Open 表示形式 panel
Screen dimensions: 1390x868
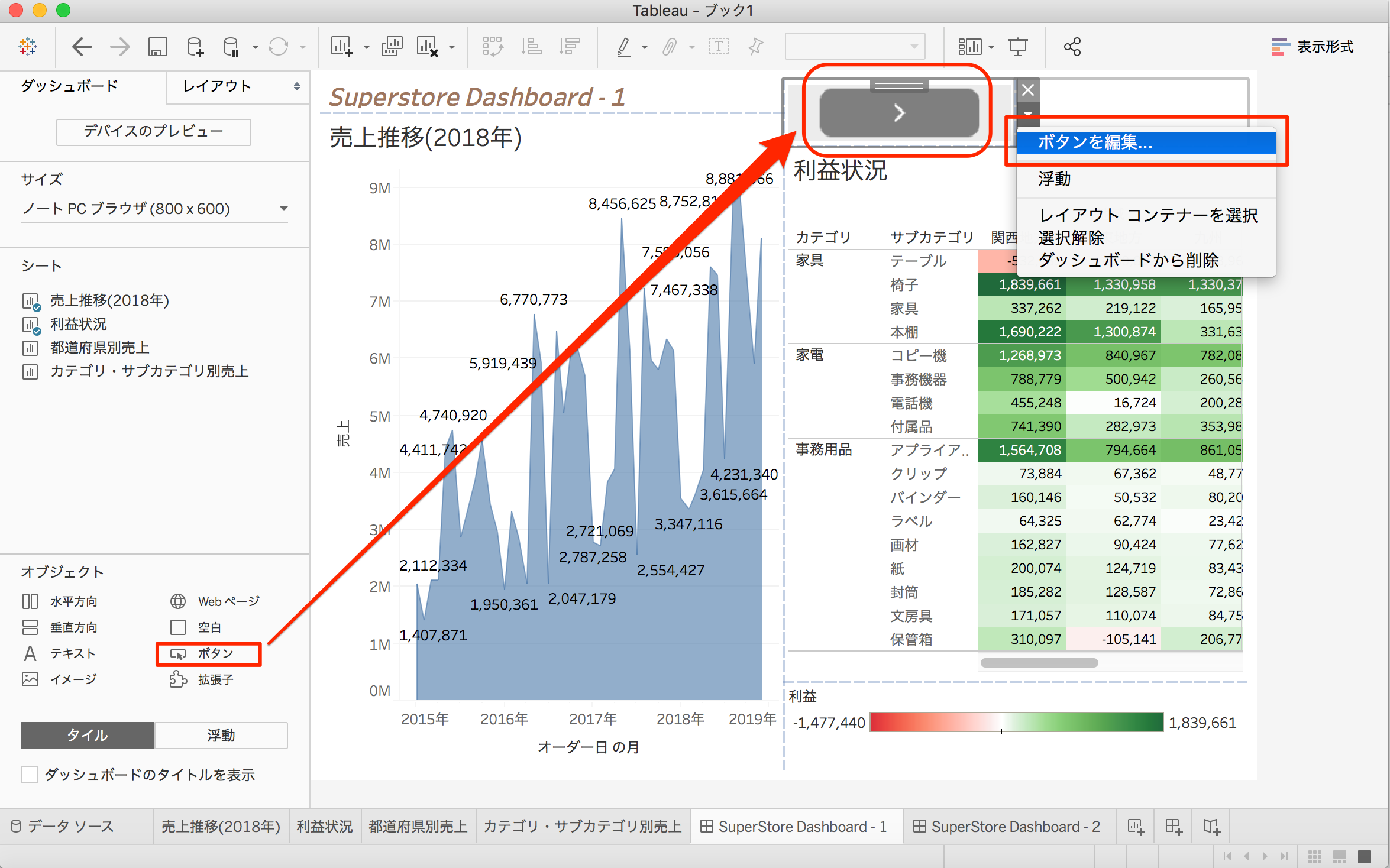[x=1325, y=46]
